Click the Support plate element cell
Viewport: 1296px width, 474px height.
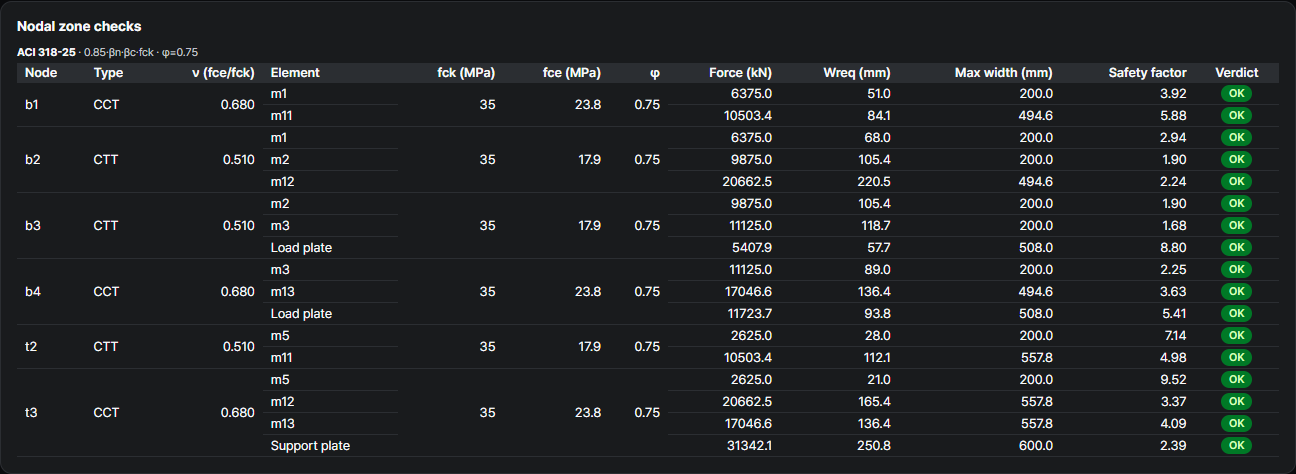(310, 445)
